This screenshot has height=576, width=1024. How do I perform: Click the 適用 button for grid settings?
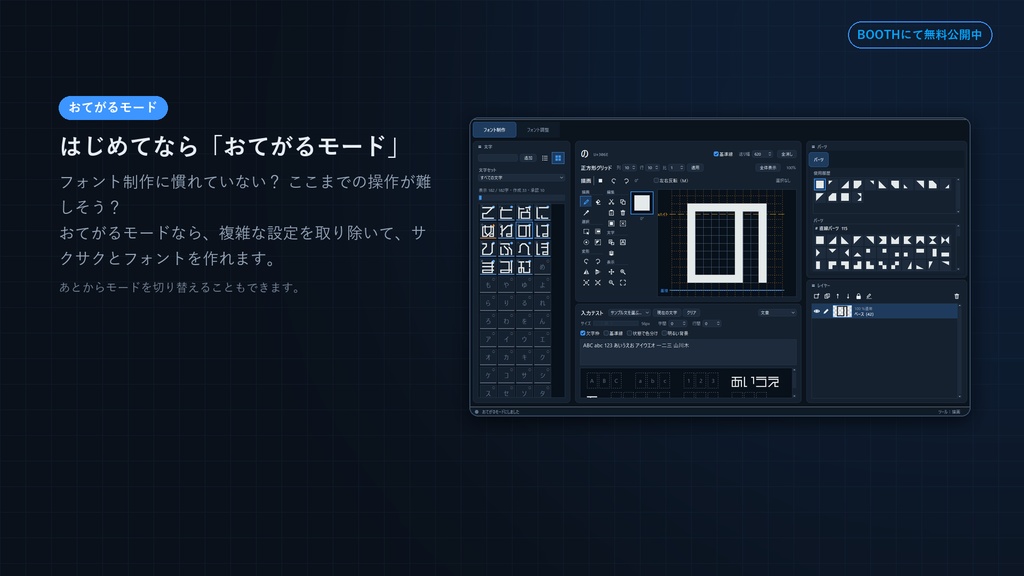pyautogui.click(x=696, y=167)
